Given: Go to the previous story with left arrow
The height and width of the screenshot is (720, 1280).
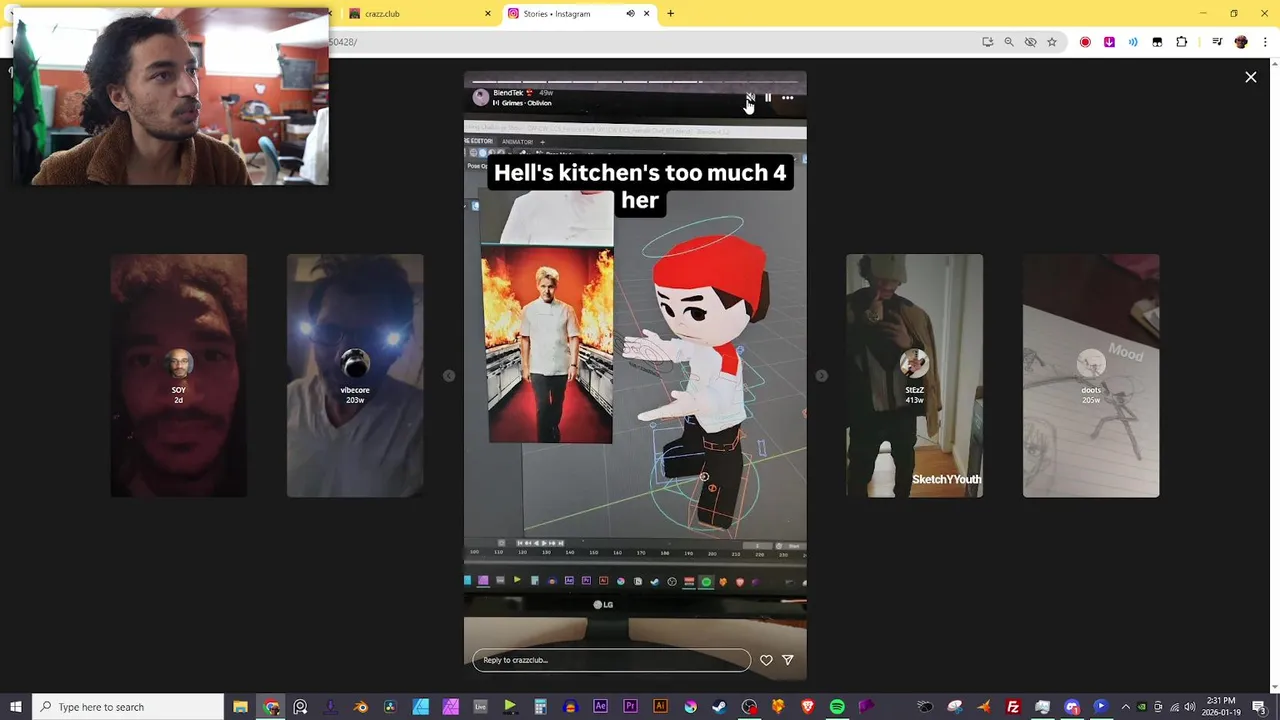Looking at the screenshot, I should click(449, 376).
